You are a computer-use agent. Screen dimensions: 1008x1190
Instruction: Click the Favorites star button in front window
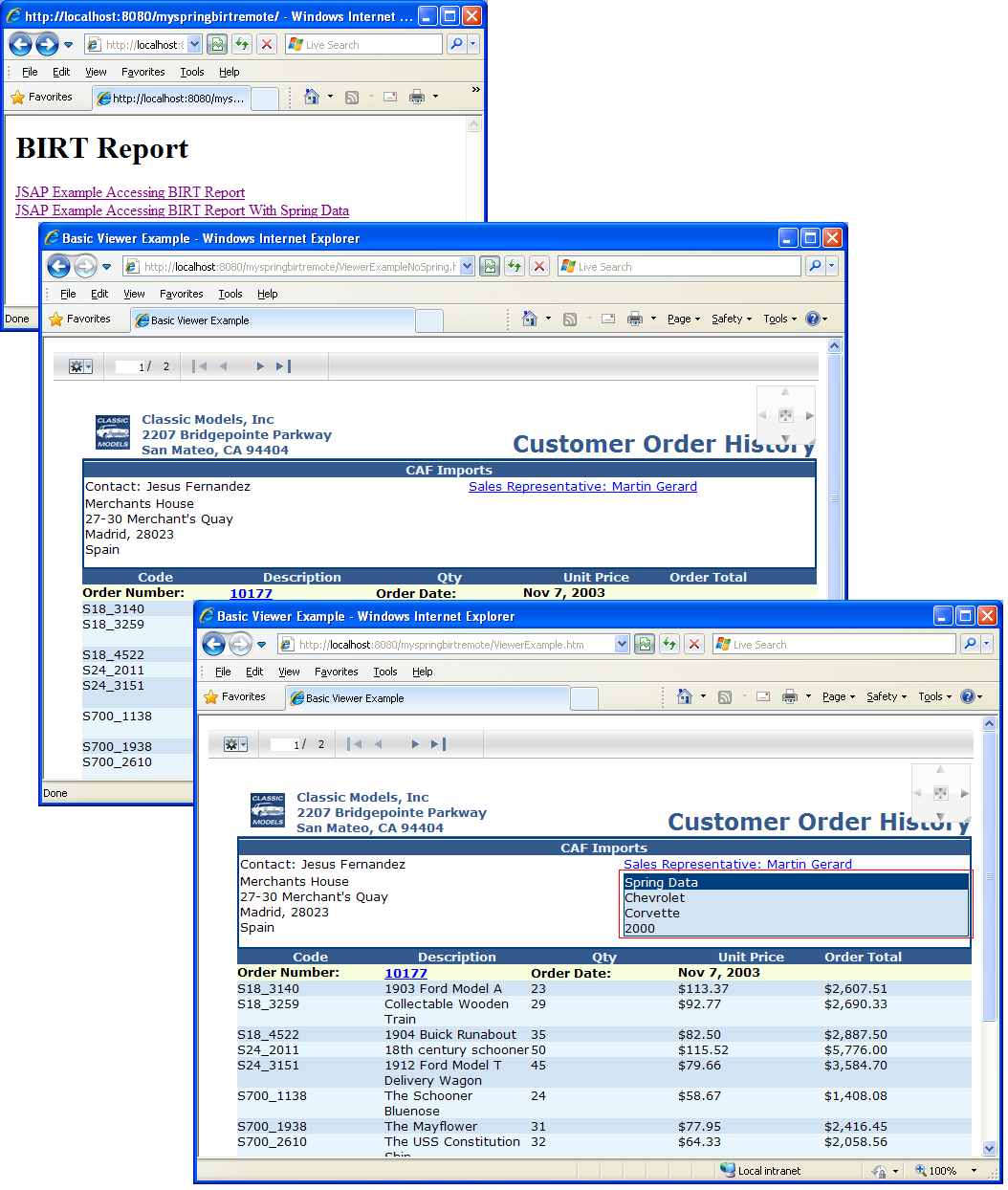click(x=235, y=696)
